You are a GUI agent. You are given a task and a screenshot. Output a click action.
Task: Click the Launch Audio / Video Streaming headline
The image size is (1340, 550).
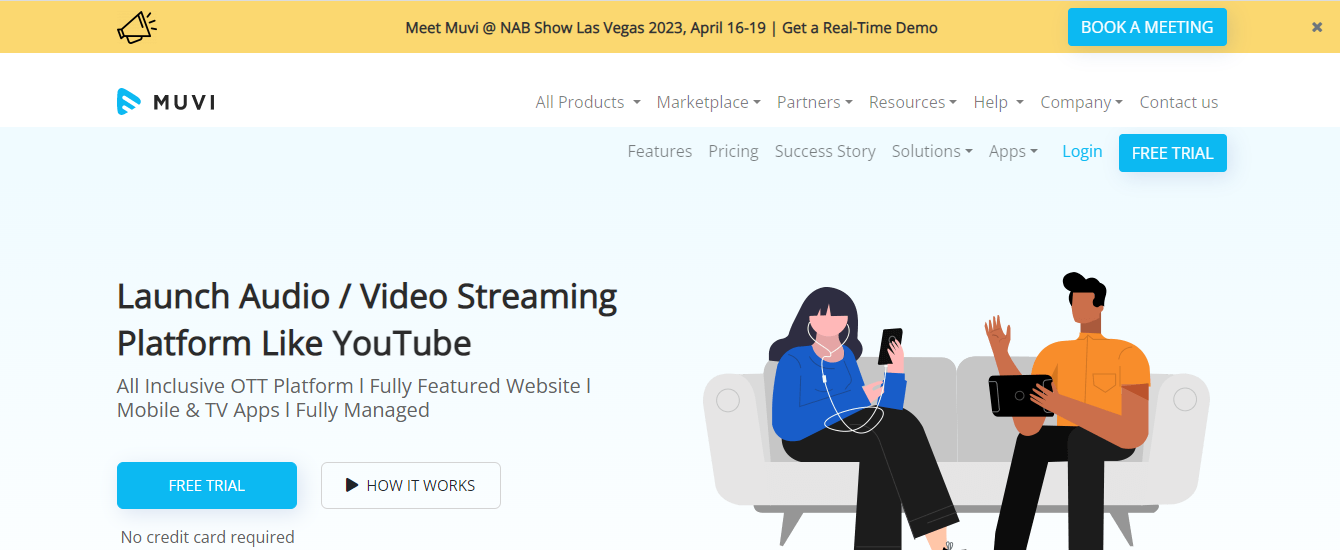click(367, 319)
